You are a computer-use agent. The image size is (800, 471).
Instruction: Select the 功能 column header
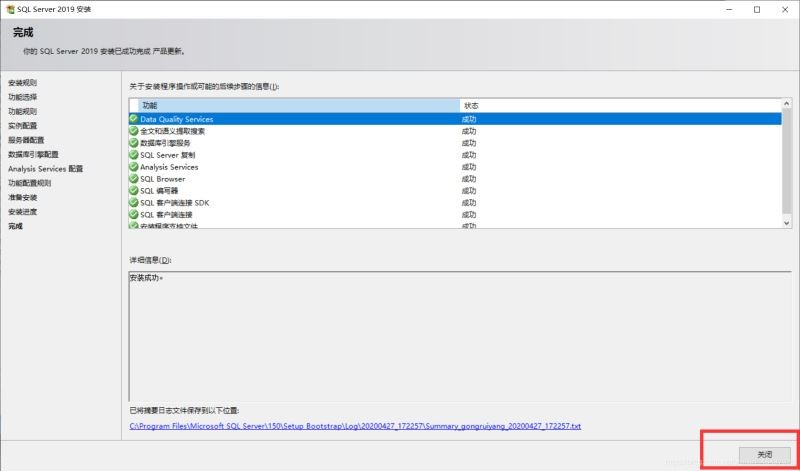tap(294, 105)
